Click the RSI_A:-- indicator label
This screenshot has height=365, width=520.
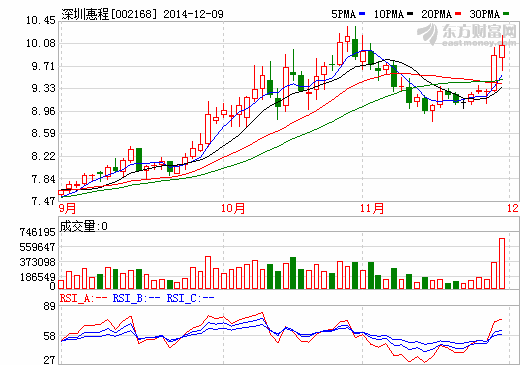click(83, 298)
